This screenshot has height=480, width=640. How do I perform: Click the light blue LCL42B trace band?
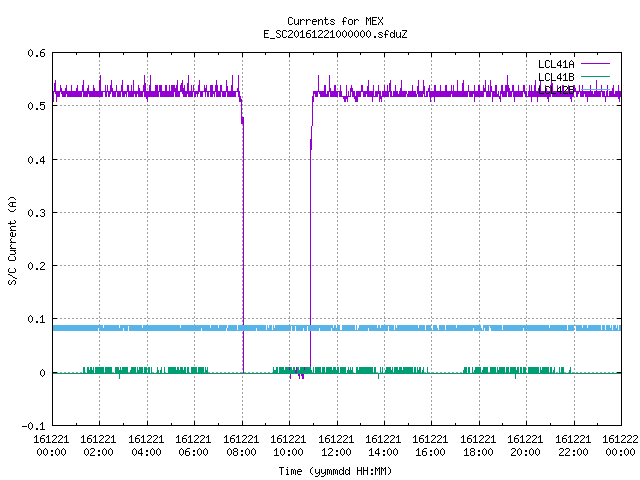tap(337, 328)
